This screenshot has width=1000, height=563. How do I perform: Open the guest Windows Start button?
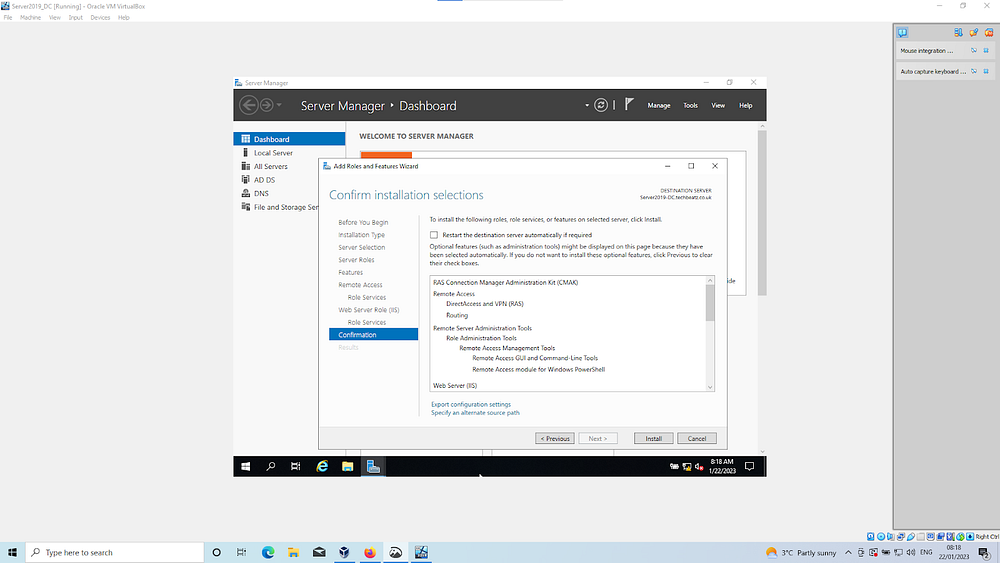point(246,467)
